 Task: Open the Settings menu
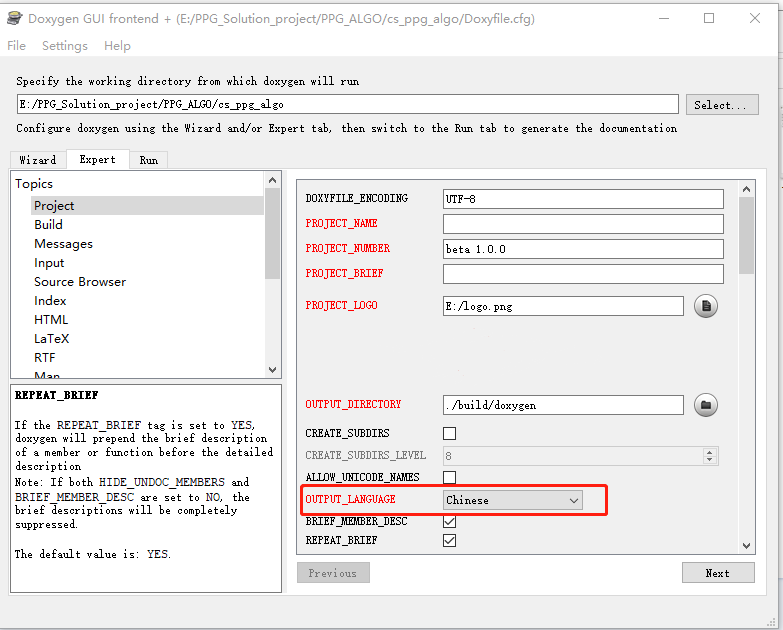(x=65, y=46)
